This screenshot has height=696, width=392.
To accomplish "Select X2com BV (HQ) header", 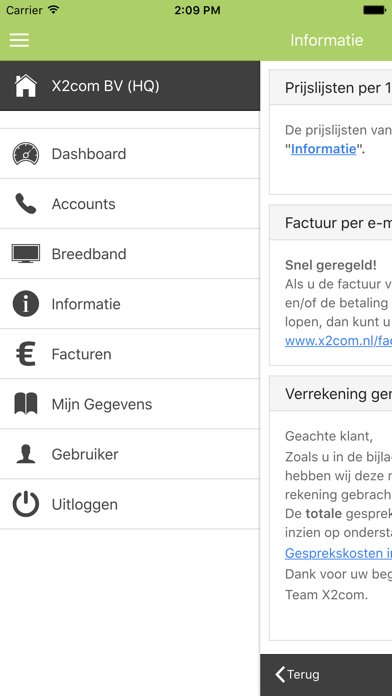I will click(x=130, y=86).
